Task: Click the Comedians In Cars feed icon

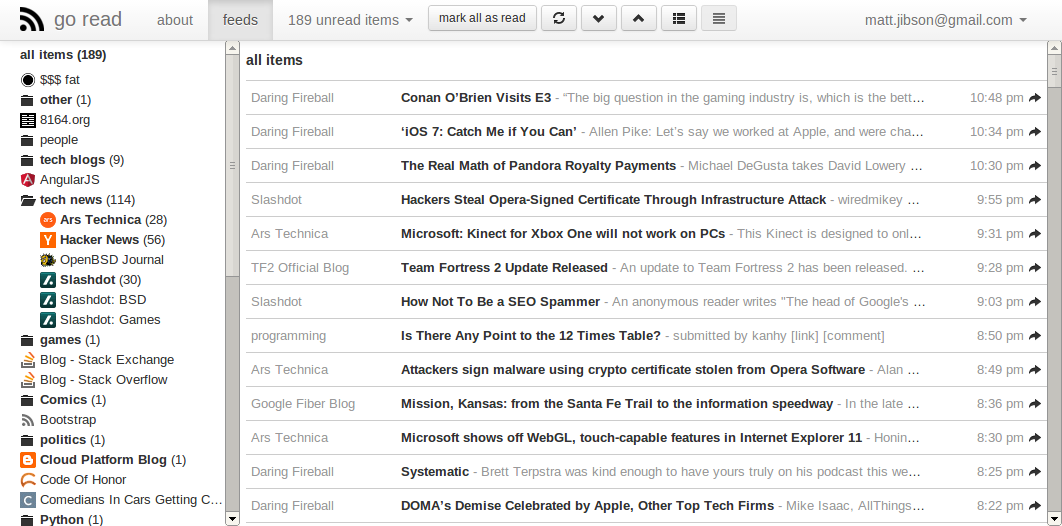Action: [28, 500]
